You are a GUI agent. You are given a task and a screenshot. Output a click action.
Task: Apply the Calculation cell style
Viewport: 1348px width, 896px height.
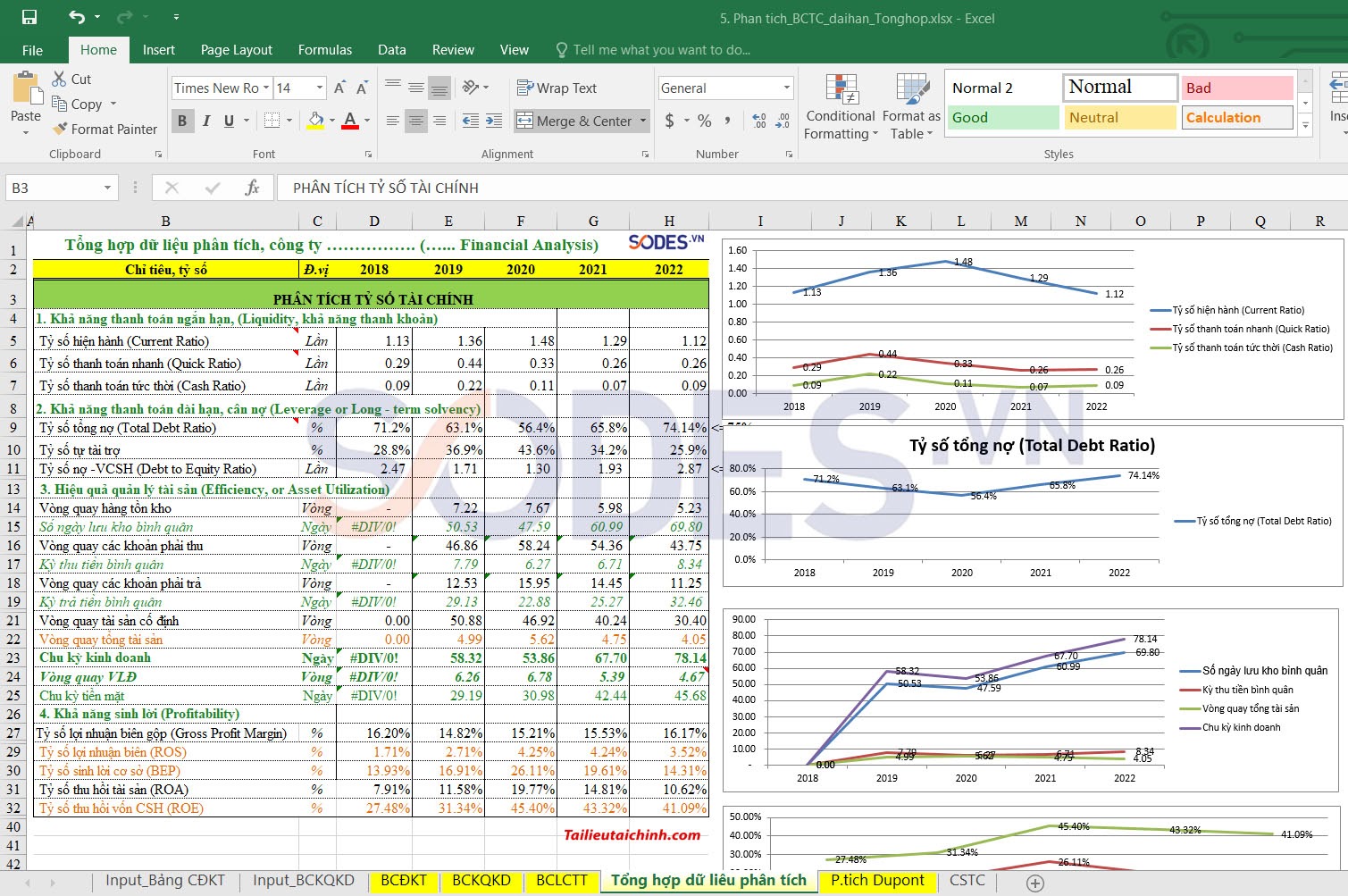1237,117
